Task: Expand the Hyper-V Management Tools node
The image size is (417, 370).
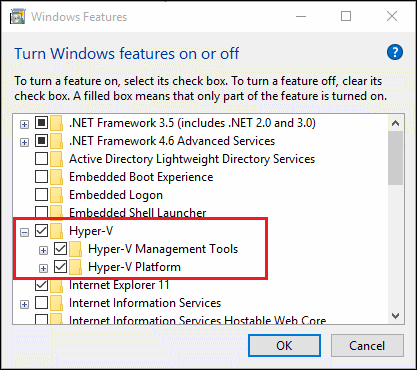Action: click(43, 251)
